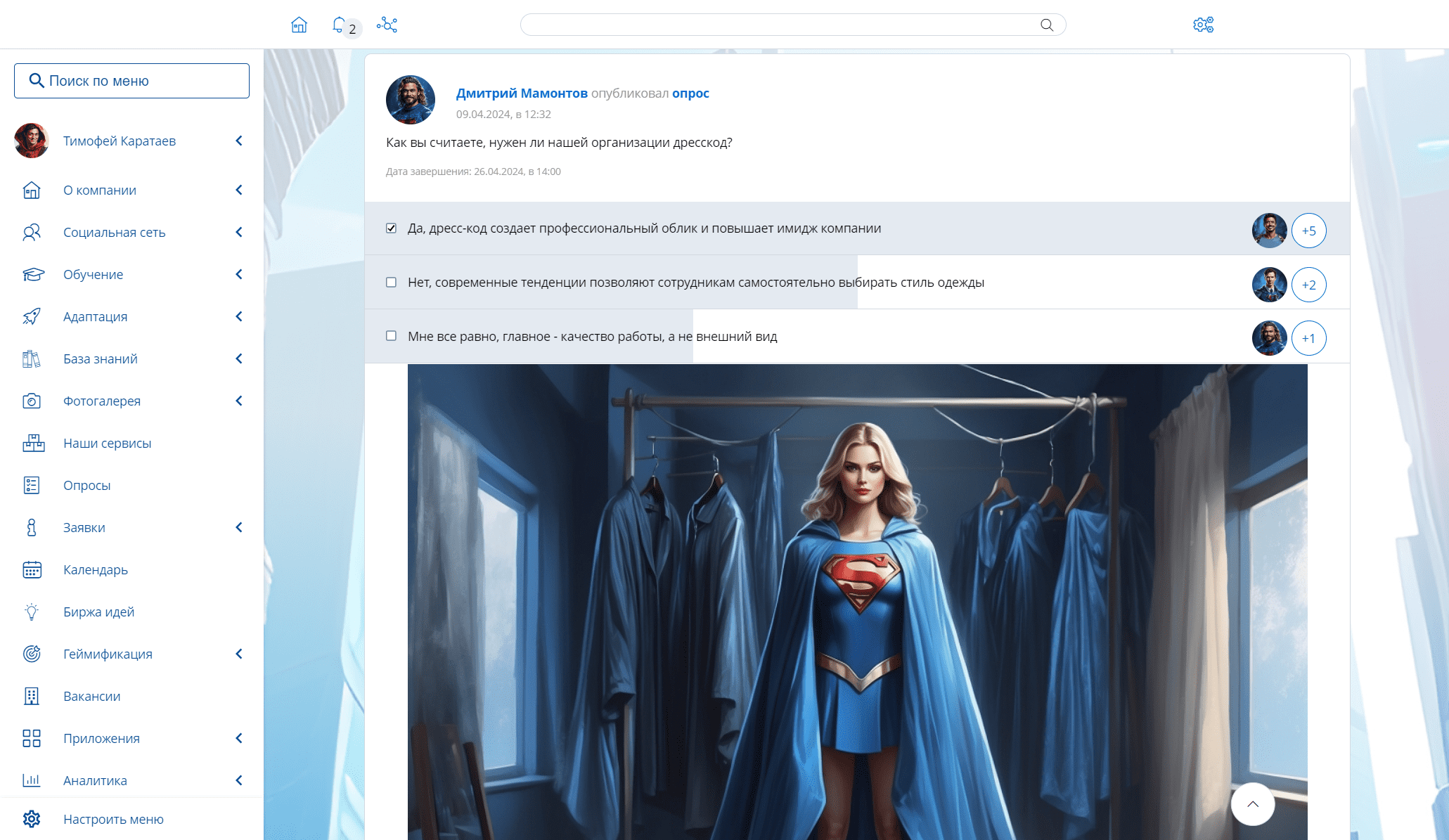Expand the База знаний chevron
The width and height of the screenshot is (1449, 840).
[x=239, y=358]
